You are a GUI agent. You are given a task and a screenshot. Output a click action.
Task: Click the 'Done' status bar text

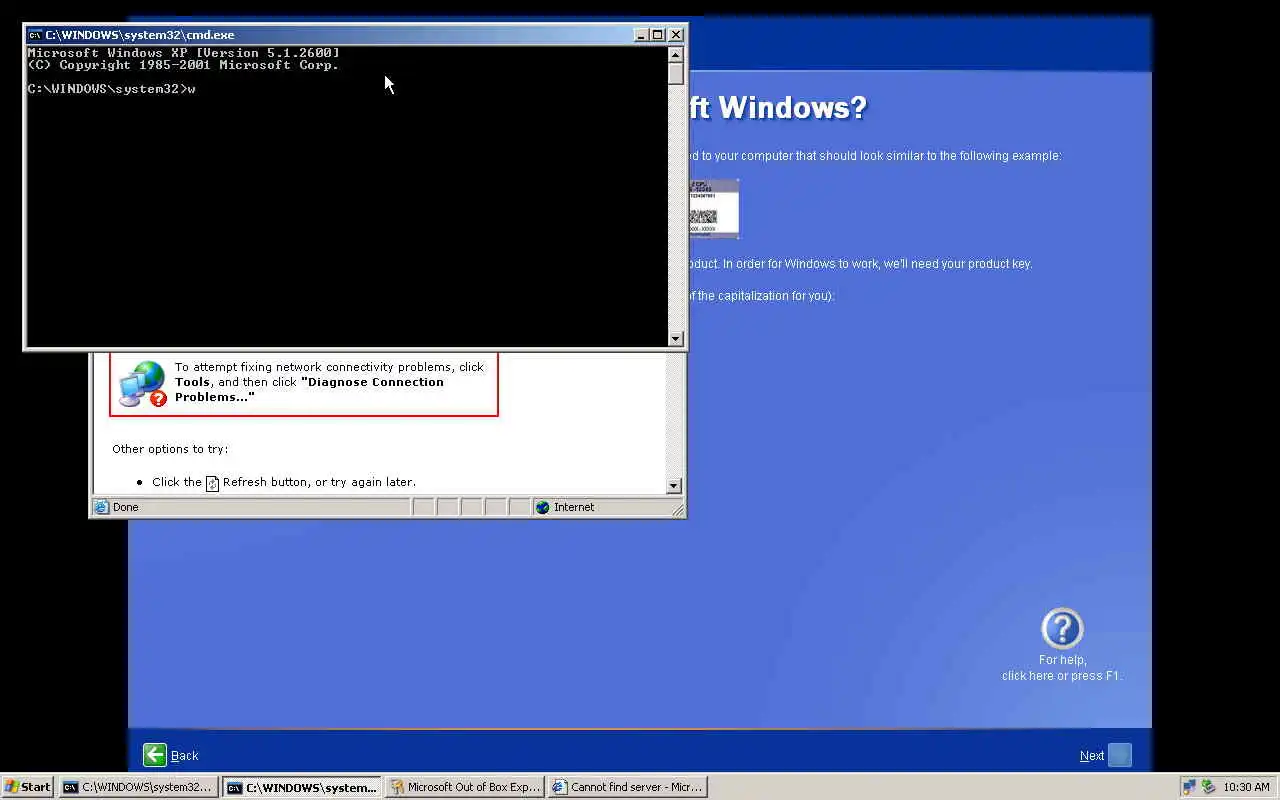126,507
